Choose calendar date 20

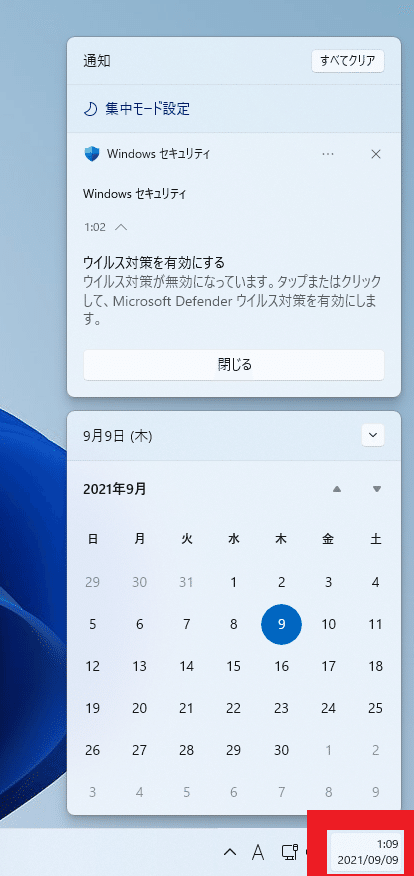click(x=140, y=708)
